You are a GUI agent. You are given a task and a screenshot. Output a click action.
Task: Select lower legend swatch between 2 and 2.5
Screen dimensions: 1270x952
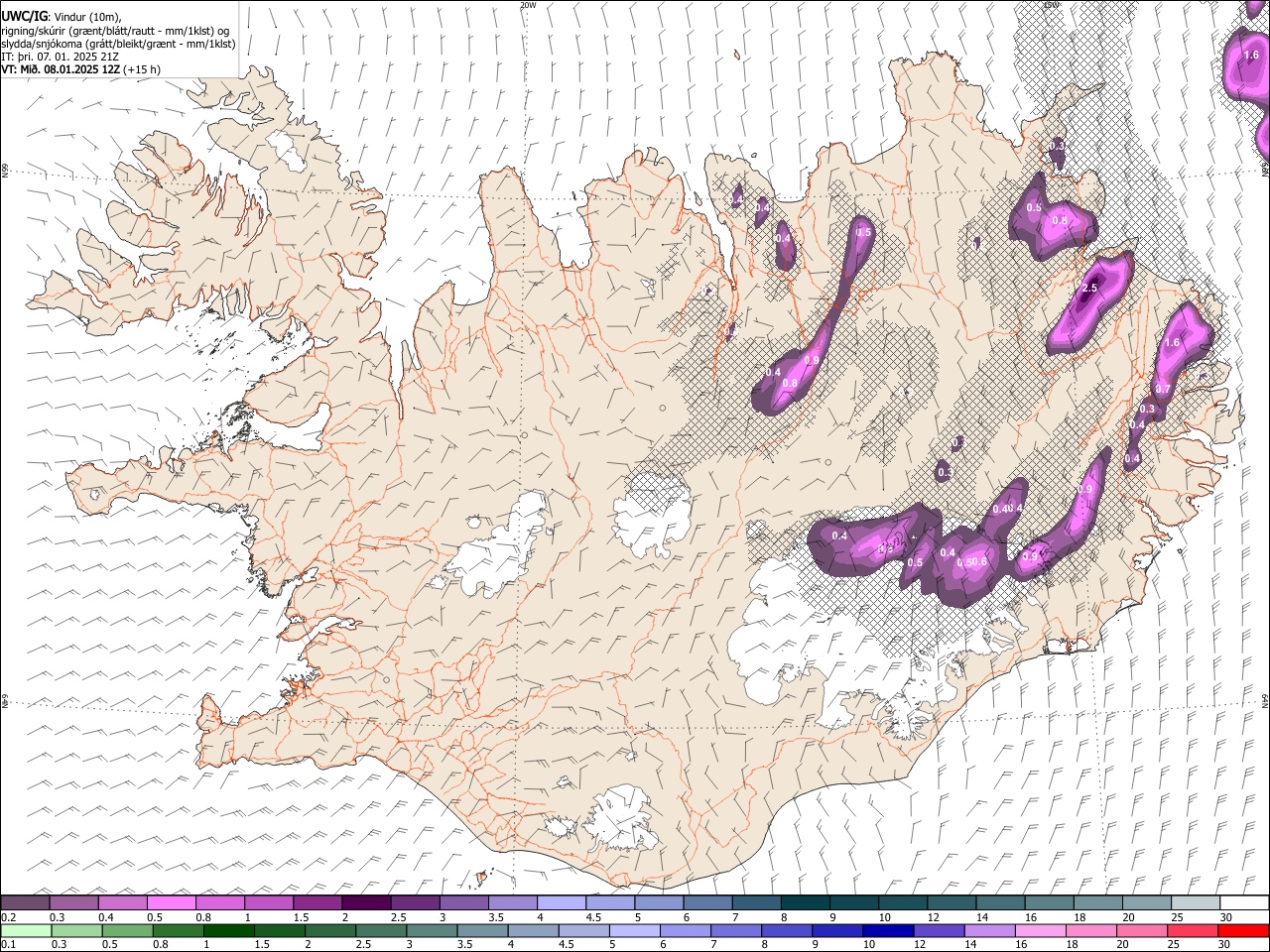(x=330, y=930)
